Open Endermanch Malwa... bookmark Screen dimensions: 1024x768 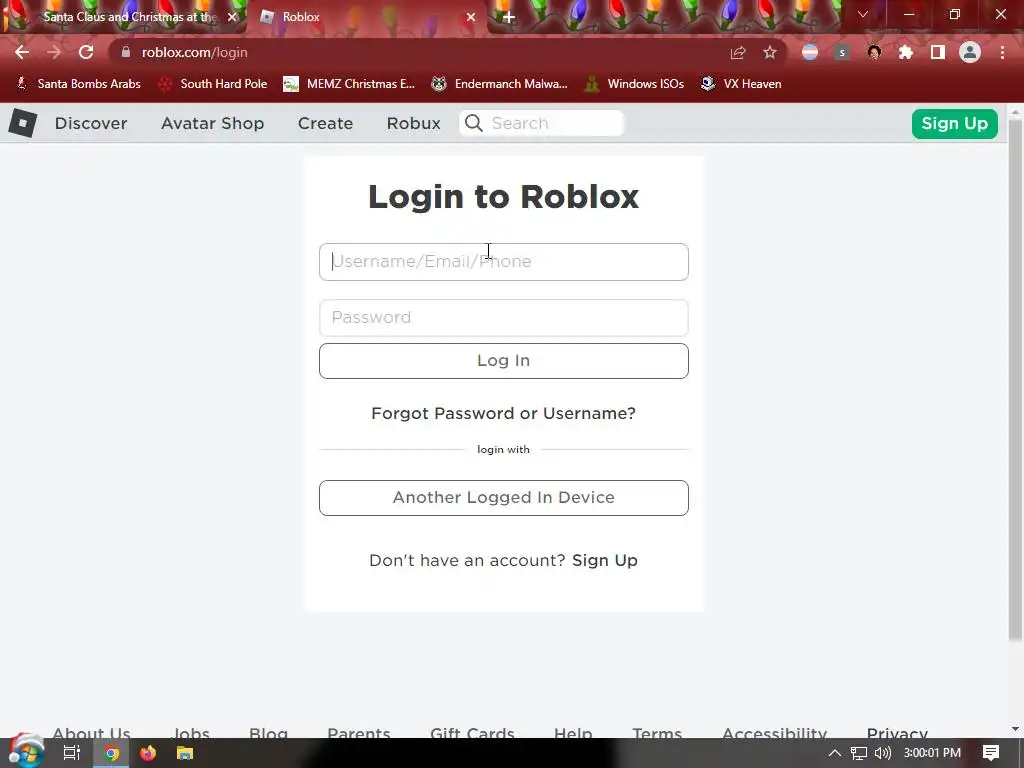pos(500,84)
